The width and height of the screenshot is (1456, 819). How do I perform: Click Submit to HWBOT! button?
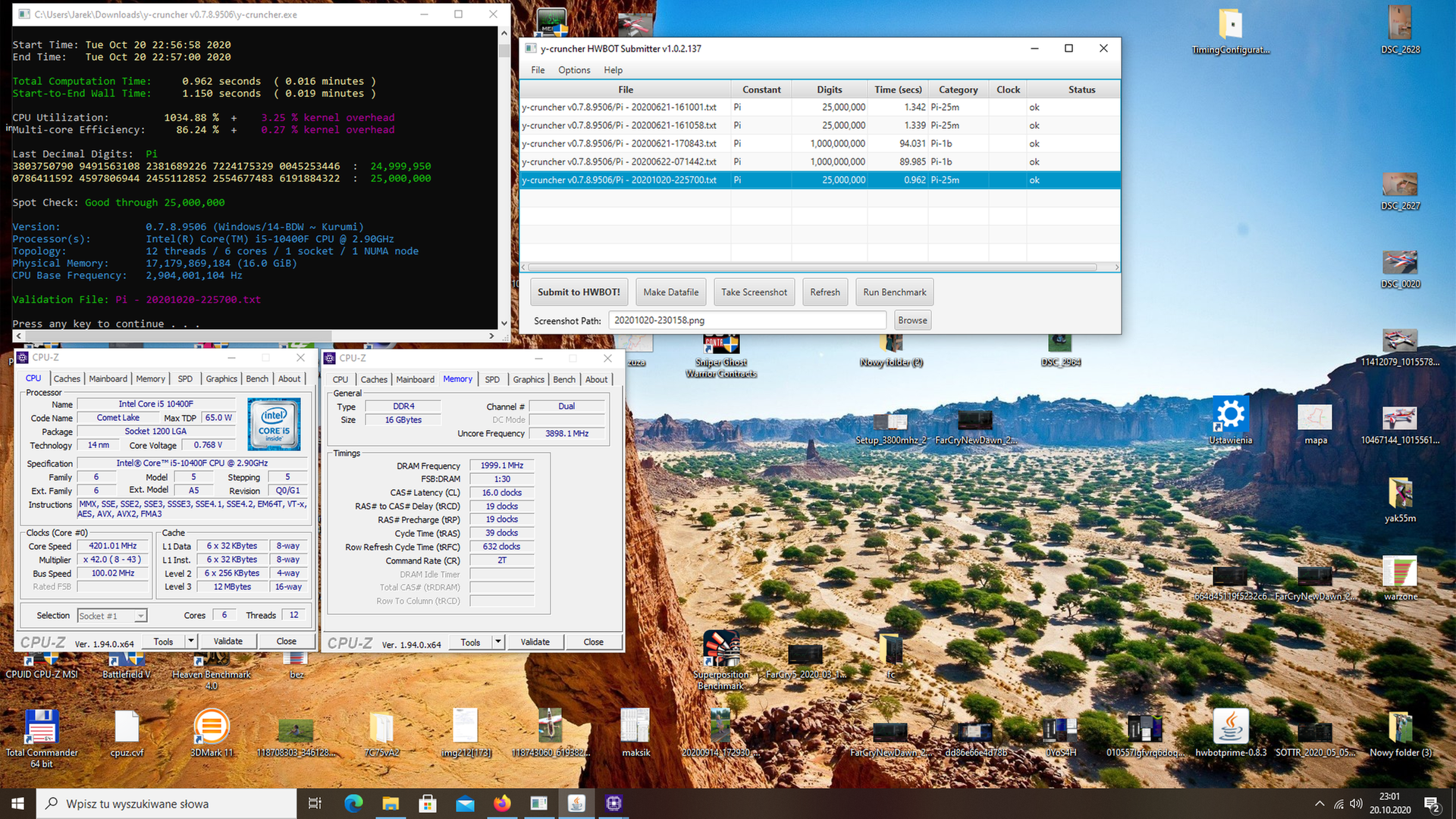(x=579, y=292)
